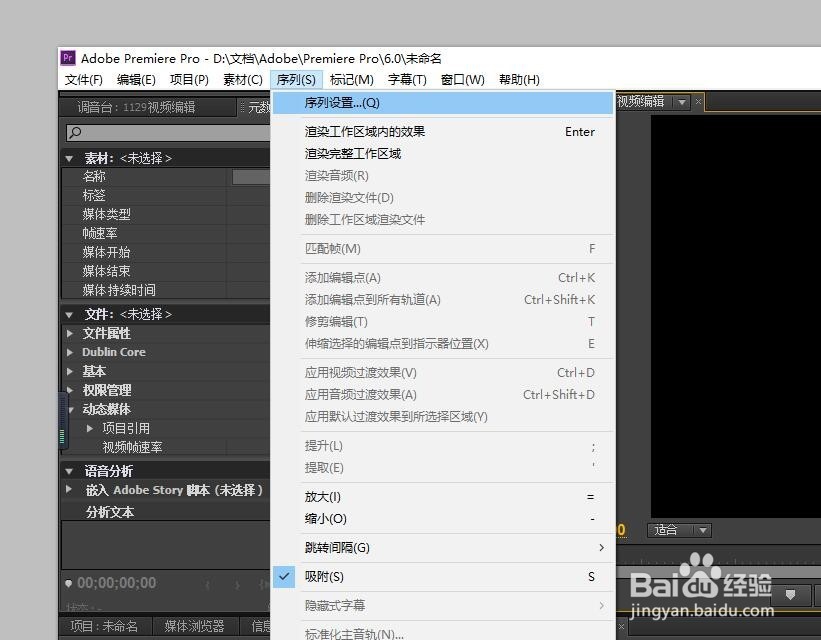821x640 pixels.
Task: Toggle the 吸附(S) snap option
Action: click(443, 577)
